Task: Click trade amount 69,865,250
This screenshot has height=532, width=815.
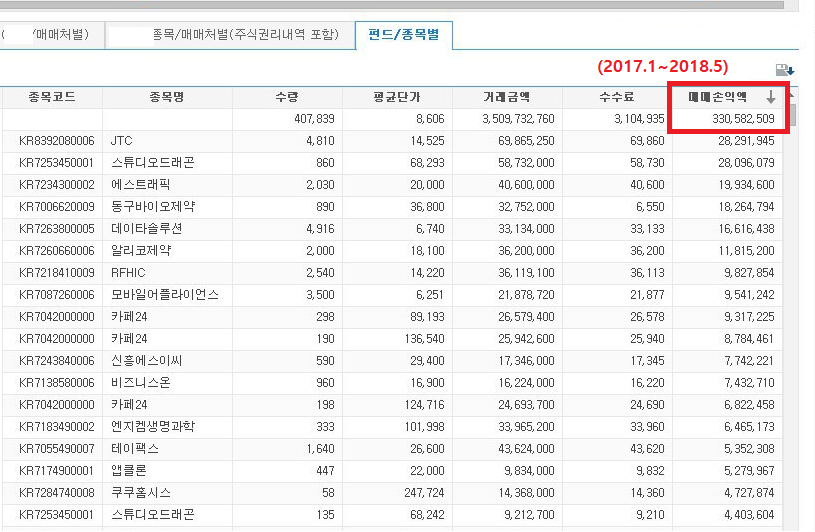Action: coord(526,141)
